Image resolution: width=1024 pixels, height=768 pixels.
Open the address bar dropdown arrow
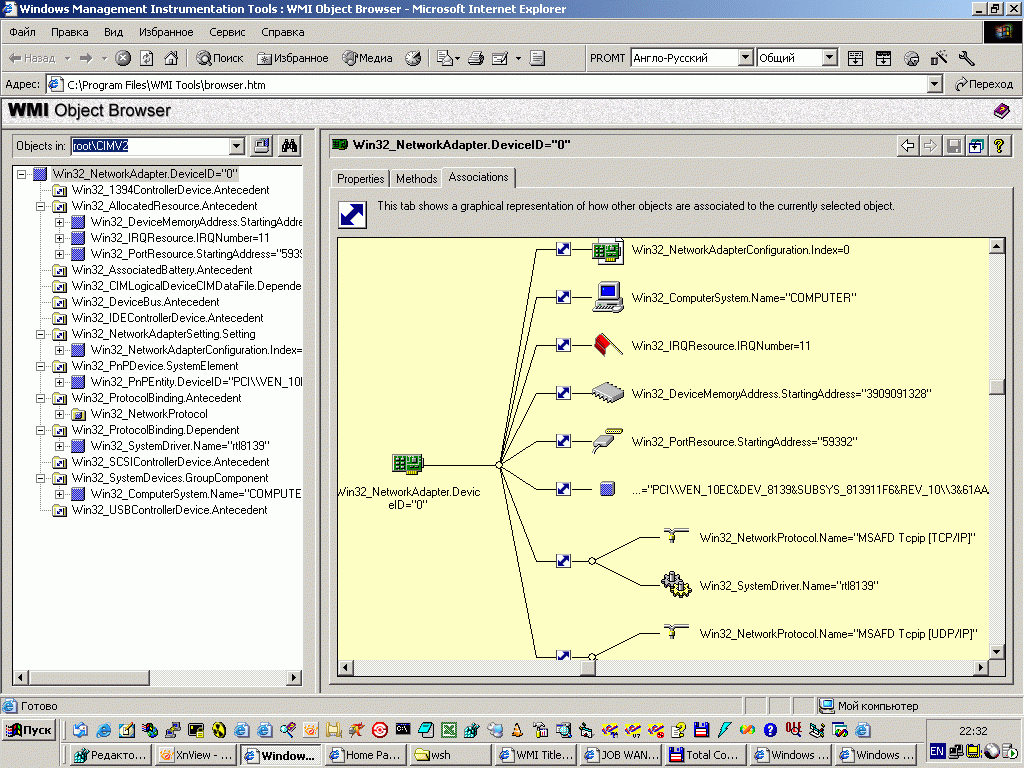tap(935, 84)
